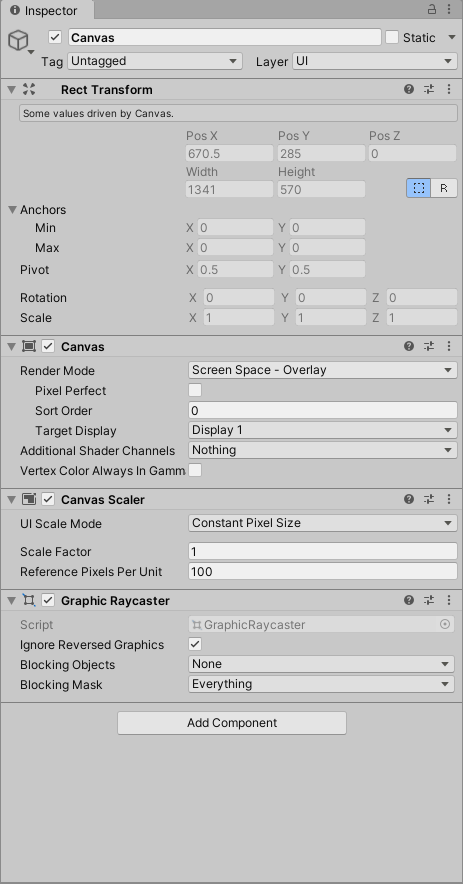
Task: Select the Inspector tab
Action: click(x=44, y=11)
